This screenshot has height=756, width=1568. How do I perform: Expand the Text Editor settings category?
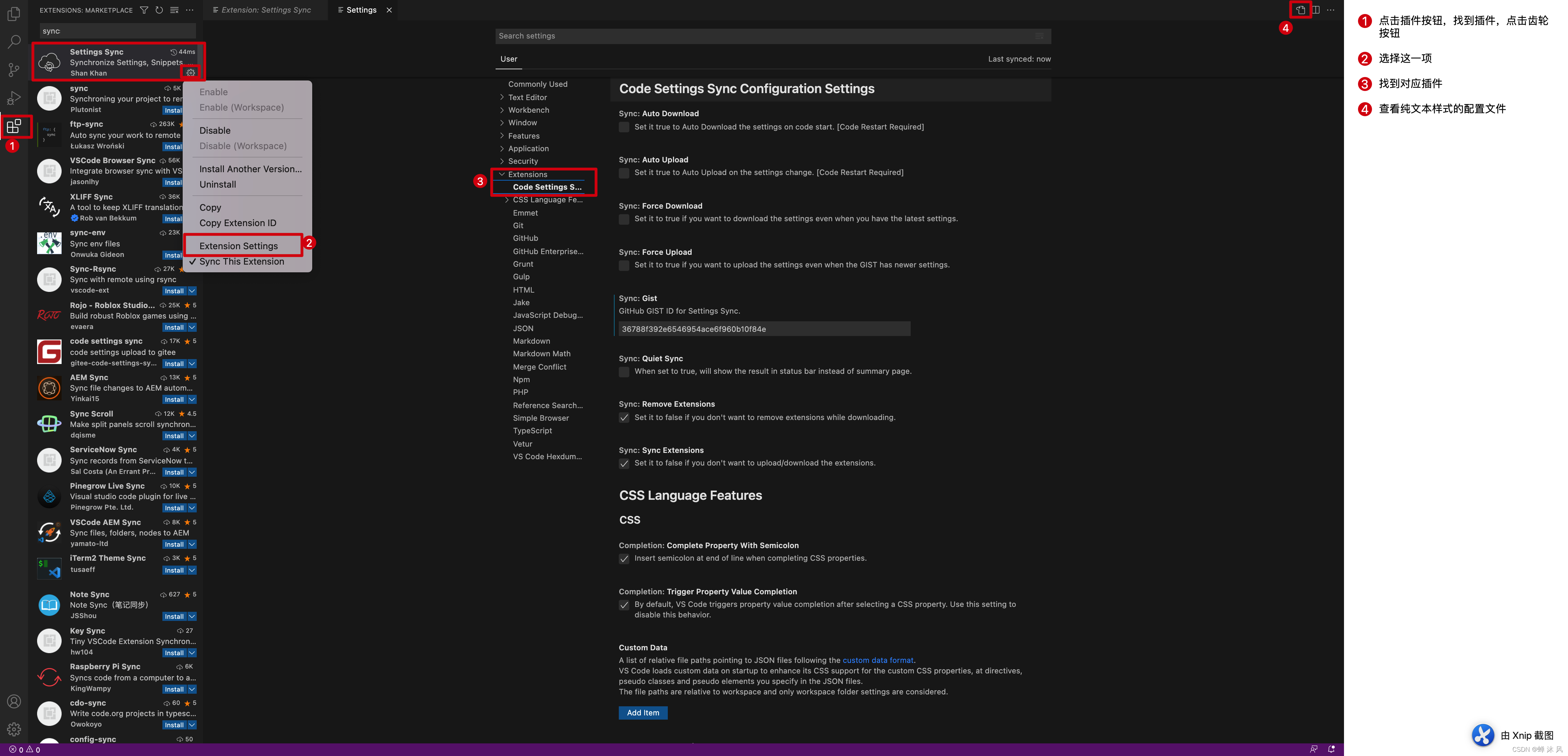click(527, 97)
